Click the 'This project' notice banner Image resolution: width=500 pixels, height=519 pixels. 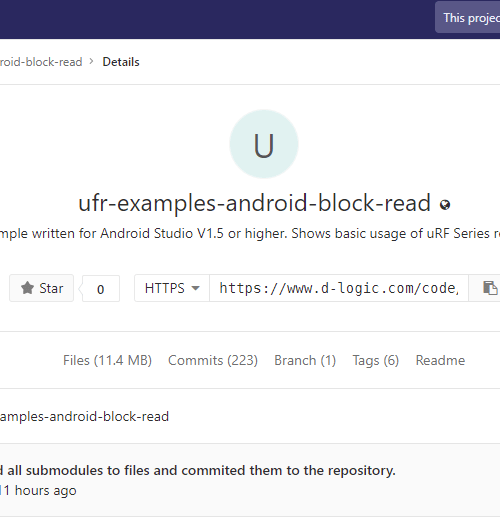[x=467, y=17]
